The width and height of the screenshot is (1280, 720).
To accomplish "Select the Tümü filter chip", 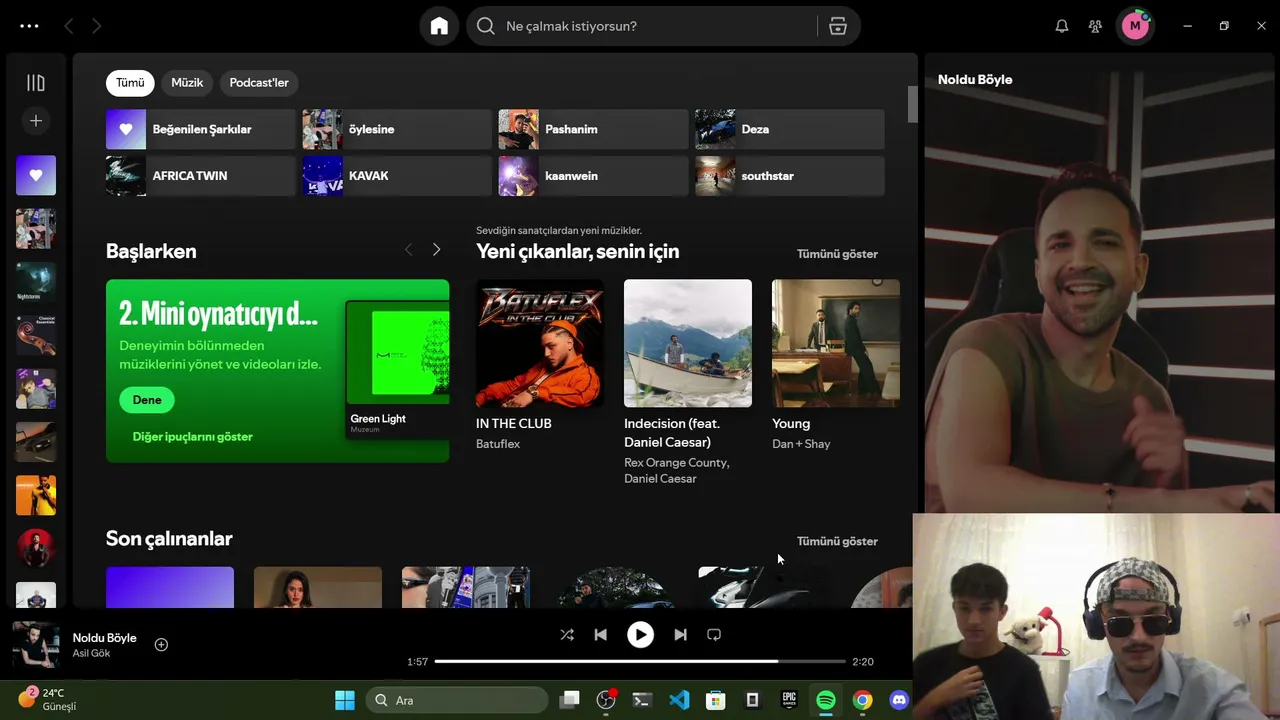I will pos(130,83).
